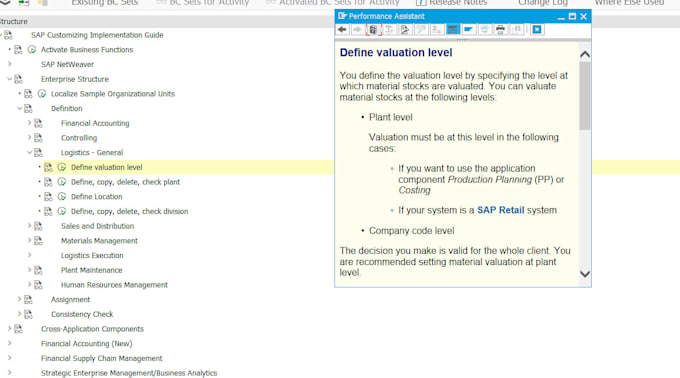This screenshot has width=680, height=378.
Task: Click the Structure column header
Action: (x=14, y=22)
